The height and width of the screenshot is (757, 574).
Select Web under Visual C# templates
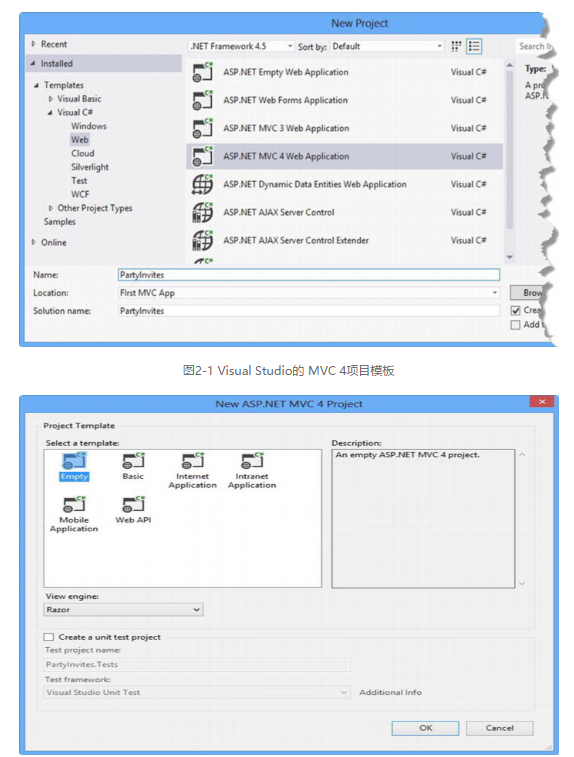pos(80,140)
